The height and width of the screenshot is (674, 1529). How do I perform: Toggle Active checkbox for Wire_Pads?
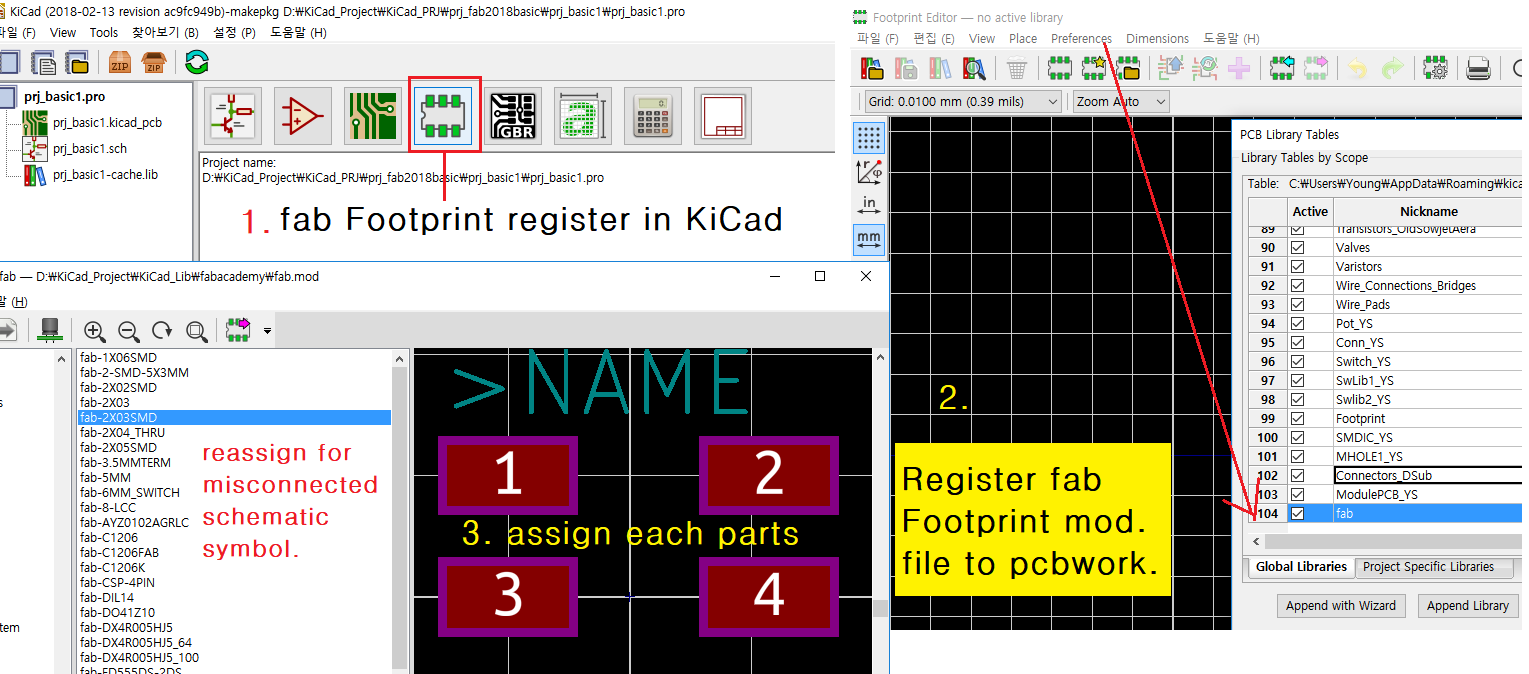click(x=1298, y=305)
